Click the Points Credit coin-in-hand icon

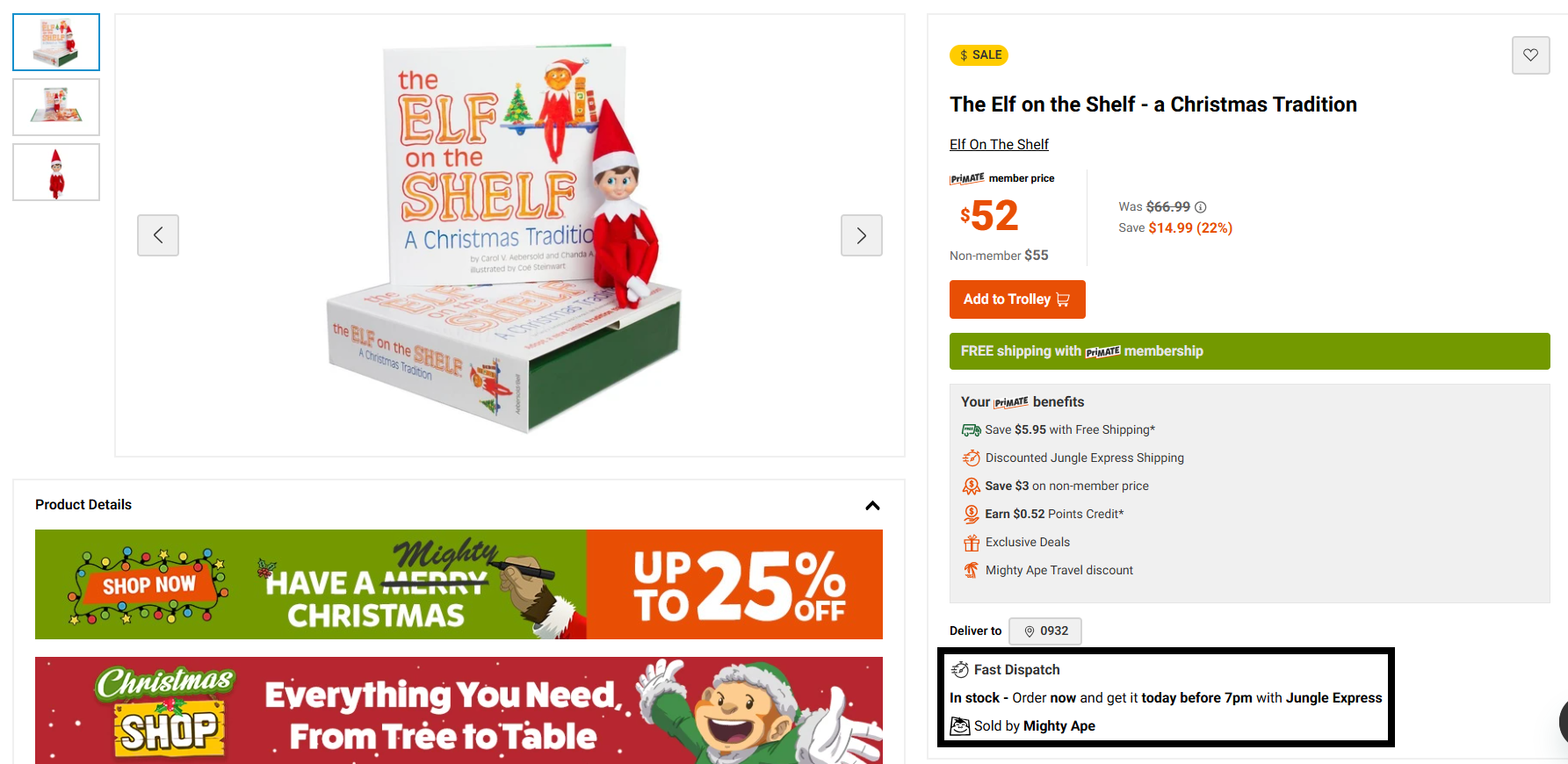972,514
